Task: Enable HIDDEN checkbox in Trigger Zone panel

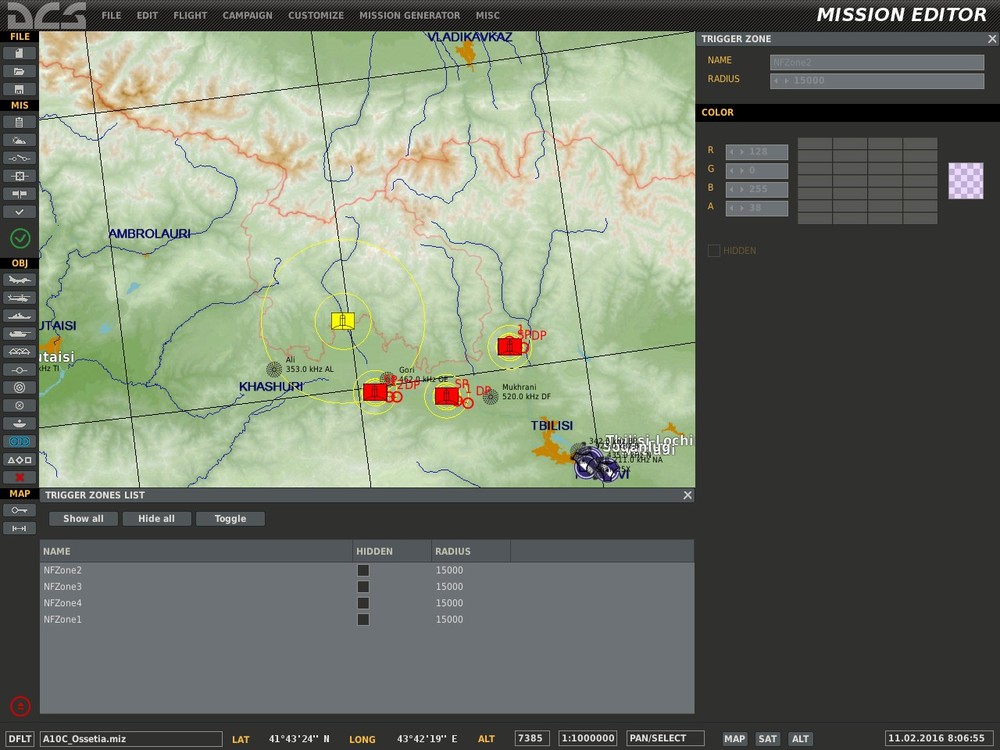Action: point(714,251)
